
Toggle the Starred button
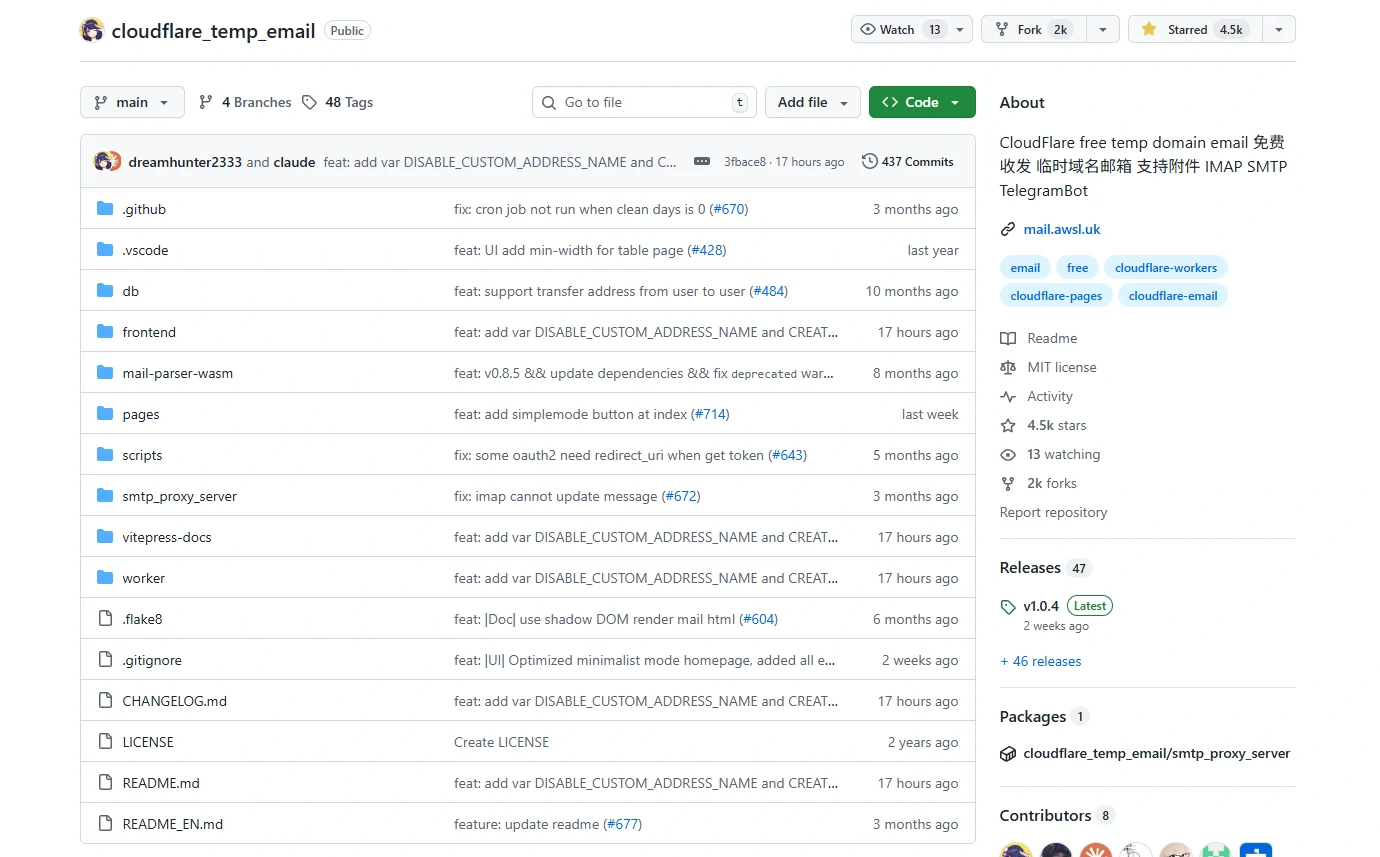pyautogui.click(x=1195, y=30)
